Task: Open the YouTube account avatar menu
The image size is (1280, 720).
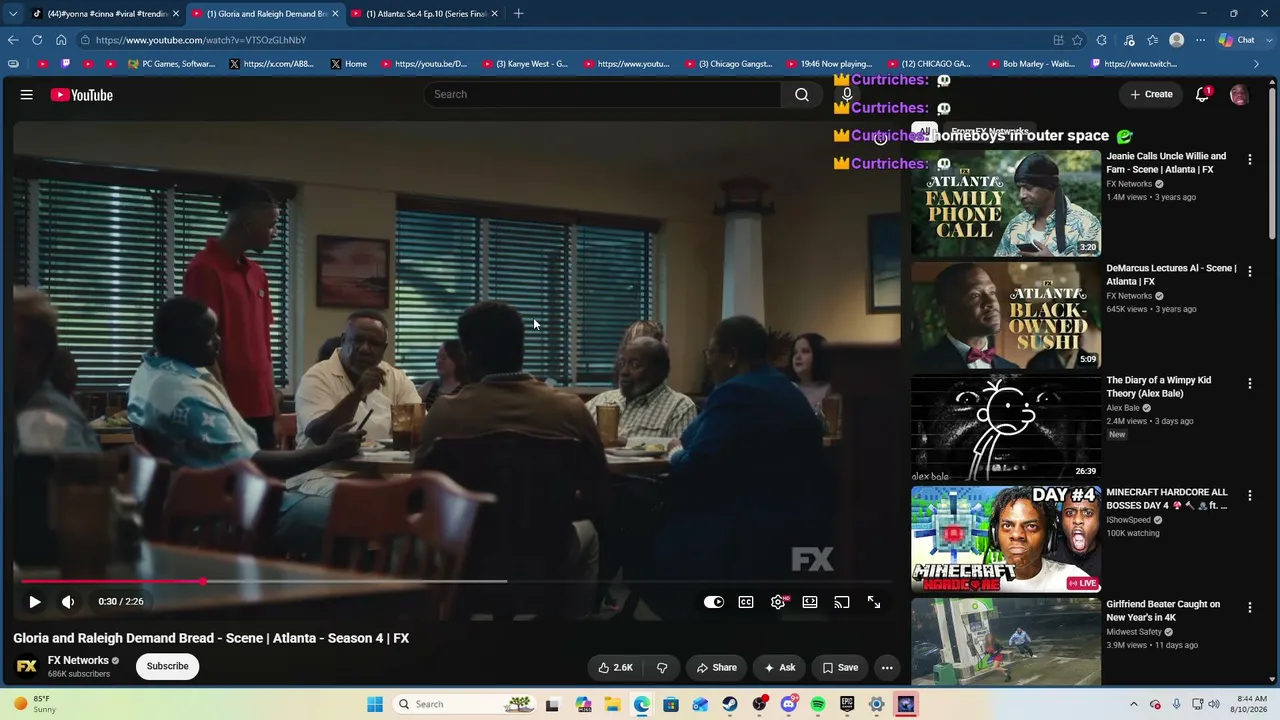Action: (1239, 95)
